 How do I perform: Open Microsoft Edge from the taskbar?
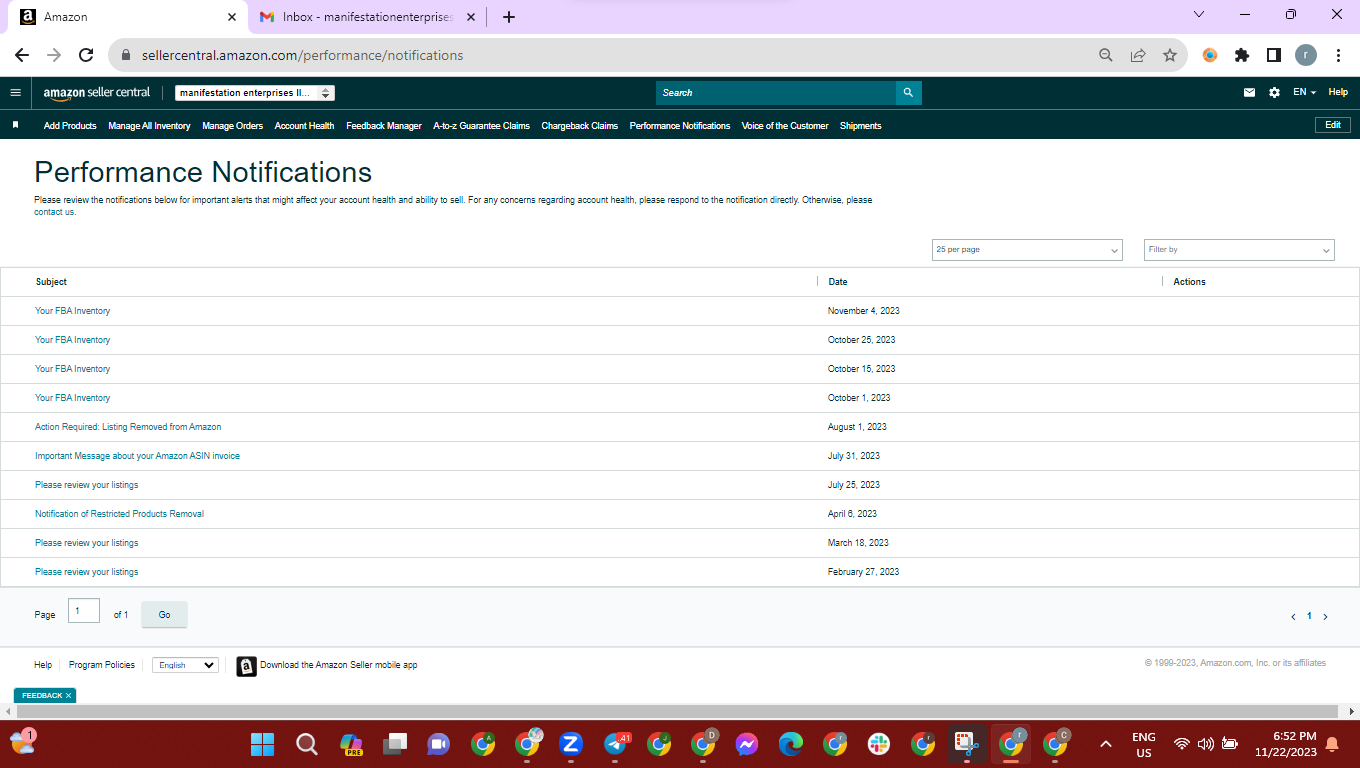(791, 744)
